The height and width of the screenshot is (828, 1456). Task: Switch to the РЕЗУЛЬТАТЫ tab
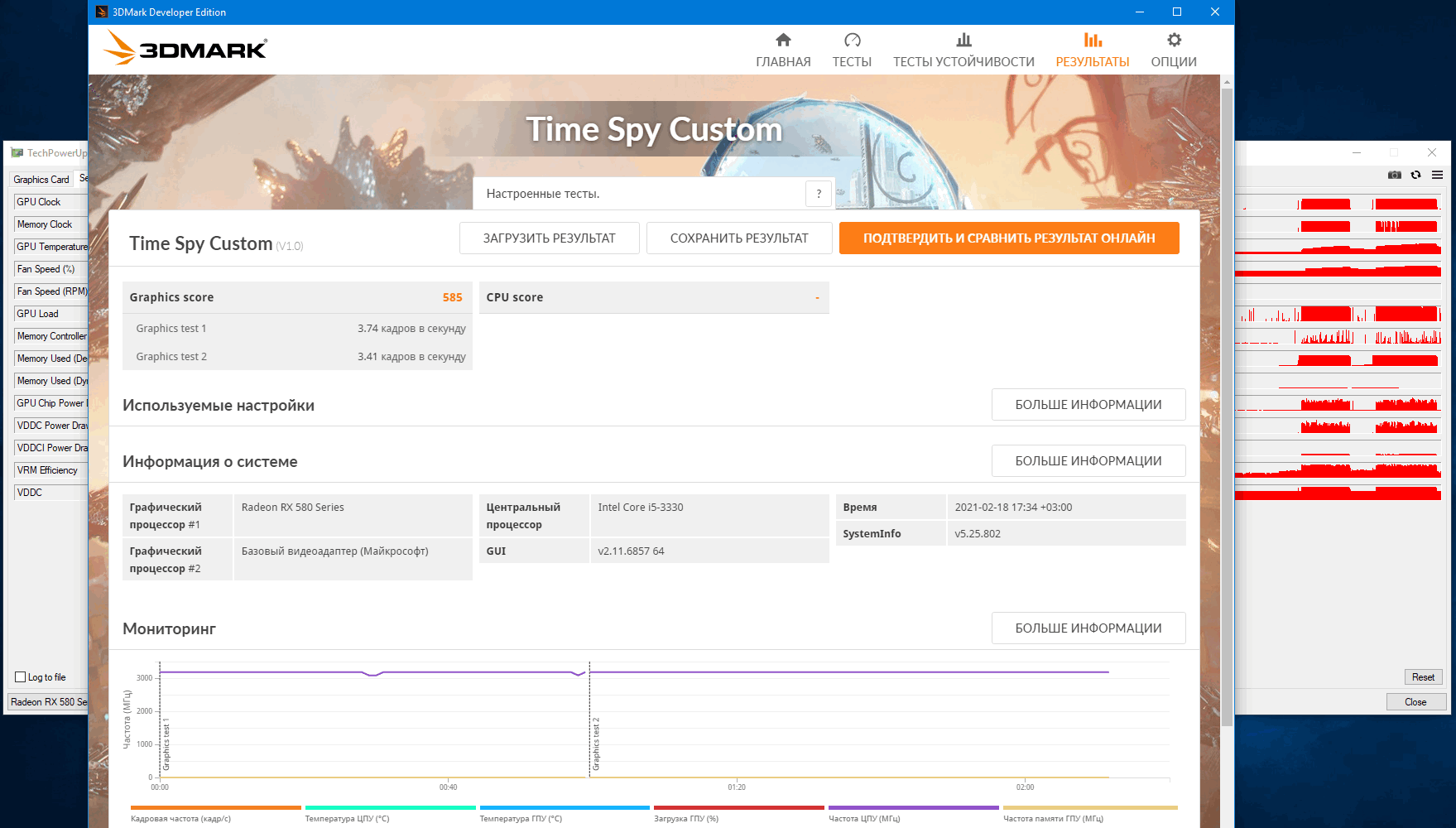pos(1092,50)
